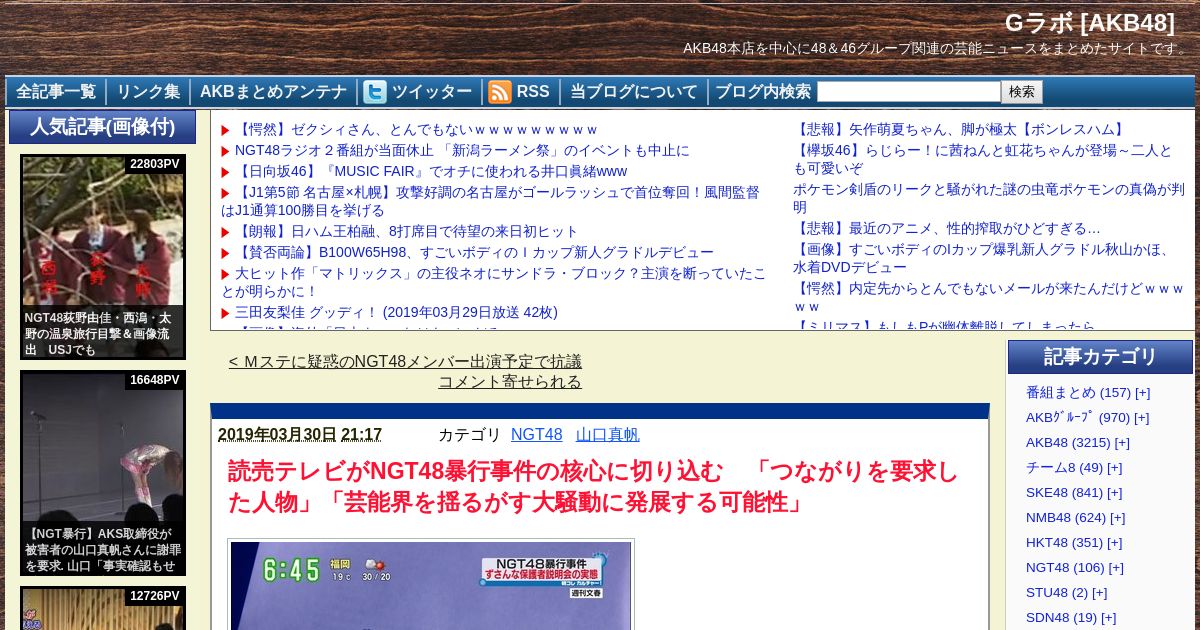Open the 22803PV popular article thumbnail
1200x630 pixels.
[103, 257]
